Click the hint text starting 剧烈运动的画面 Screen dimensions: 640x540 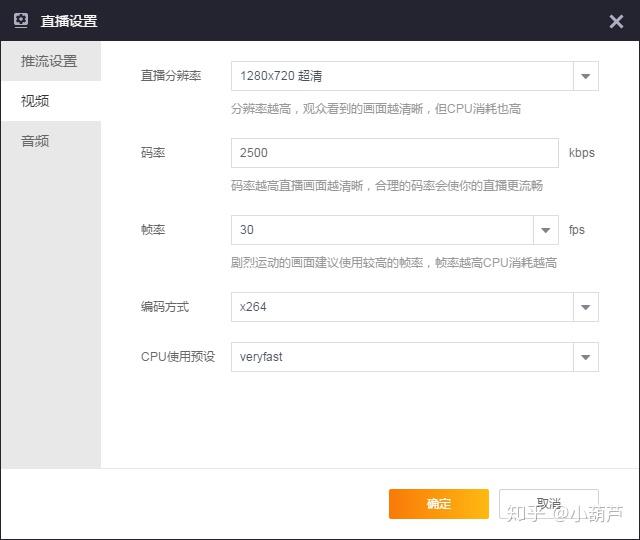click(x=394, y=262)
